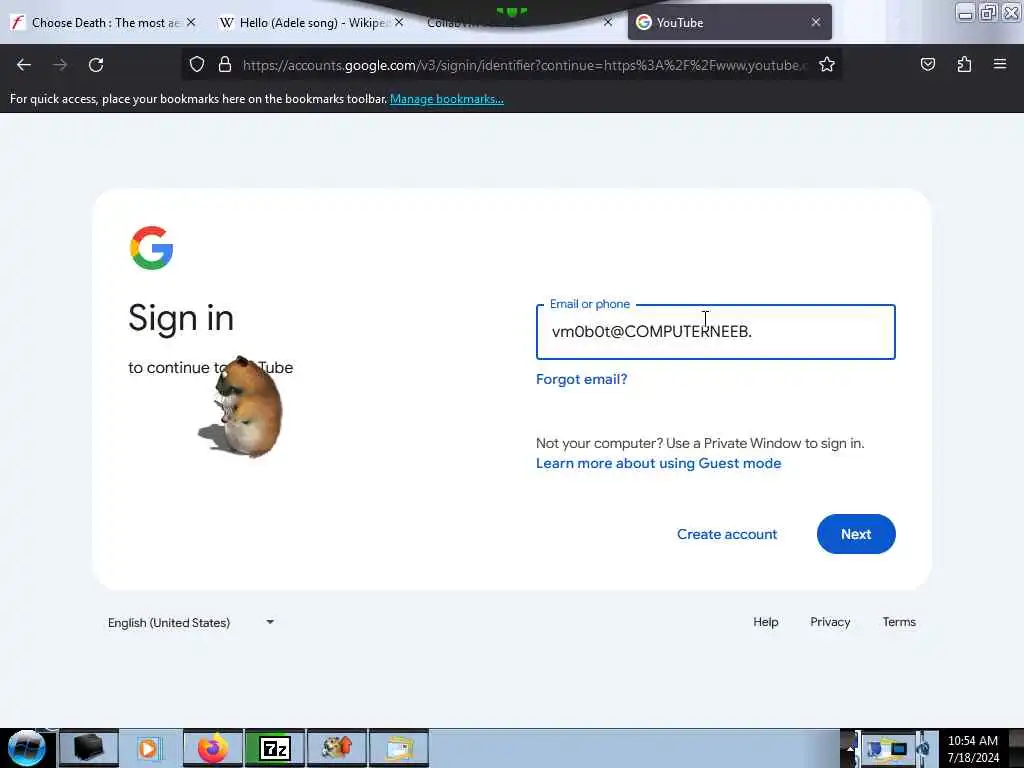Close the Collab tab

608,22
